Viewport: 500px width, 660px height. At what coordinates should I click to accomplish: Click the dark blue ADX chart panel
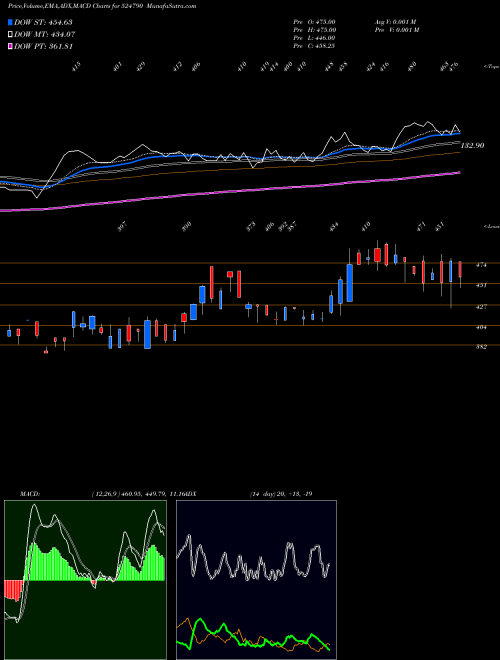256,580
